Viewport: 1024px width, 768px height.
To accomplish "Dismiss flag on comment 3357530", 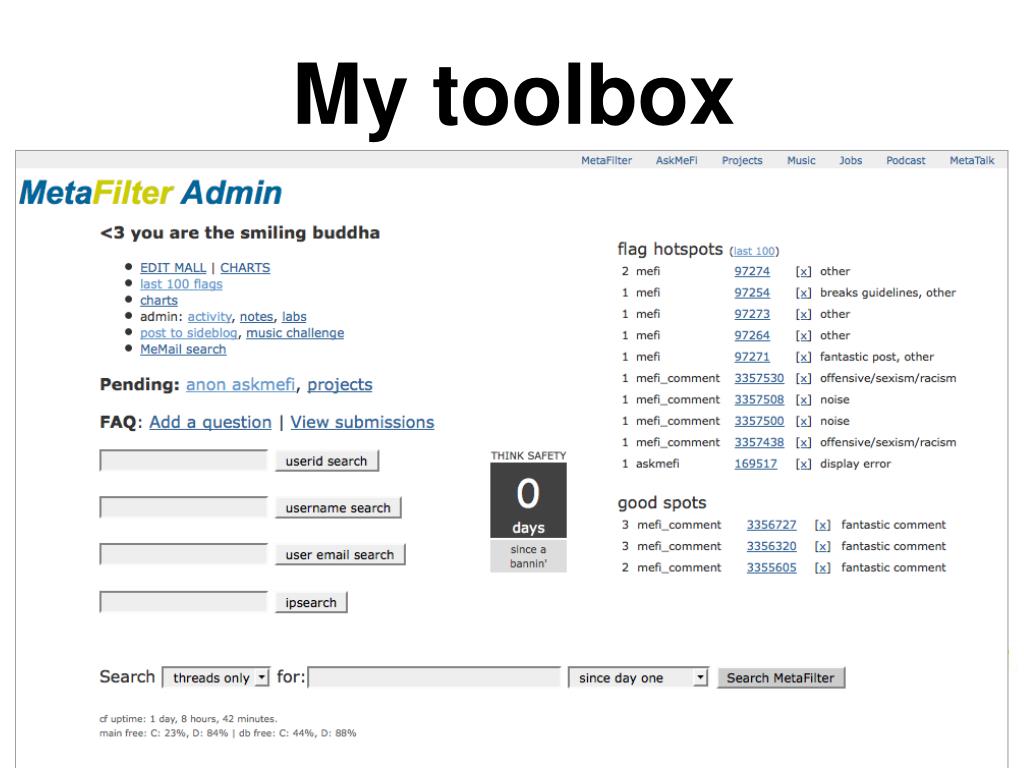I will pos(803,379).
